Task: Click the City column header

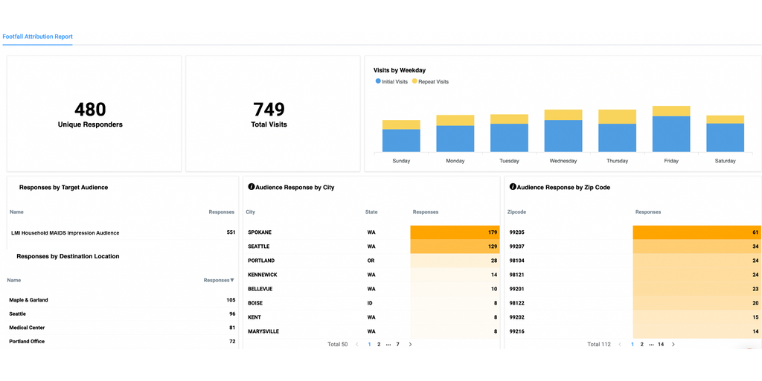Action: [x=250, y=212]
